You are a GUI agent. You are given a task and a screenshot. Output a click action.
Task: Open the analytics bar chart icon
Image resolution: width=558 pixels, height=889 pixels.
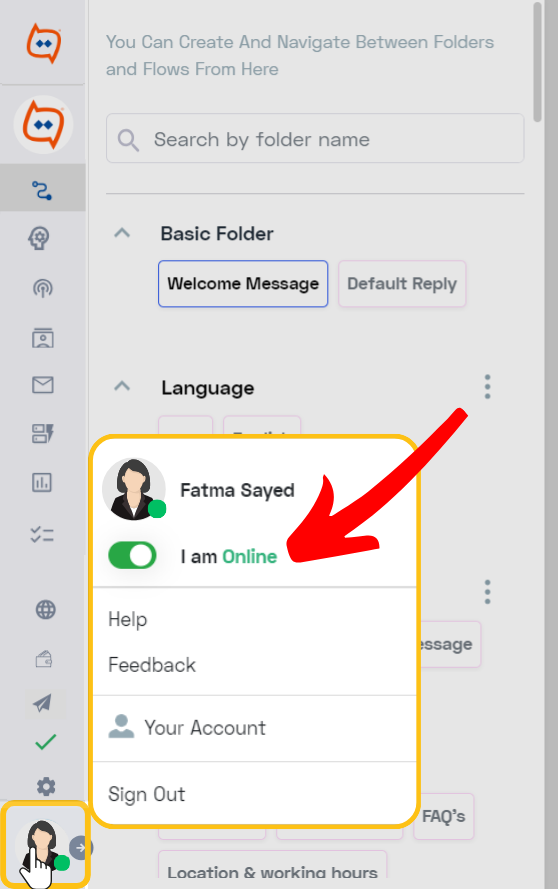(42, 482)
